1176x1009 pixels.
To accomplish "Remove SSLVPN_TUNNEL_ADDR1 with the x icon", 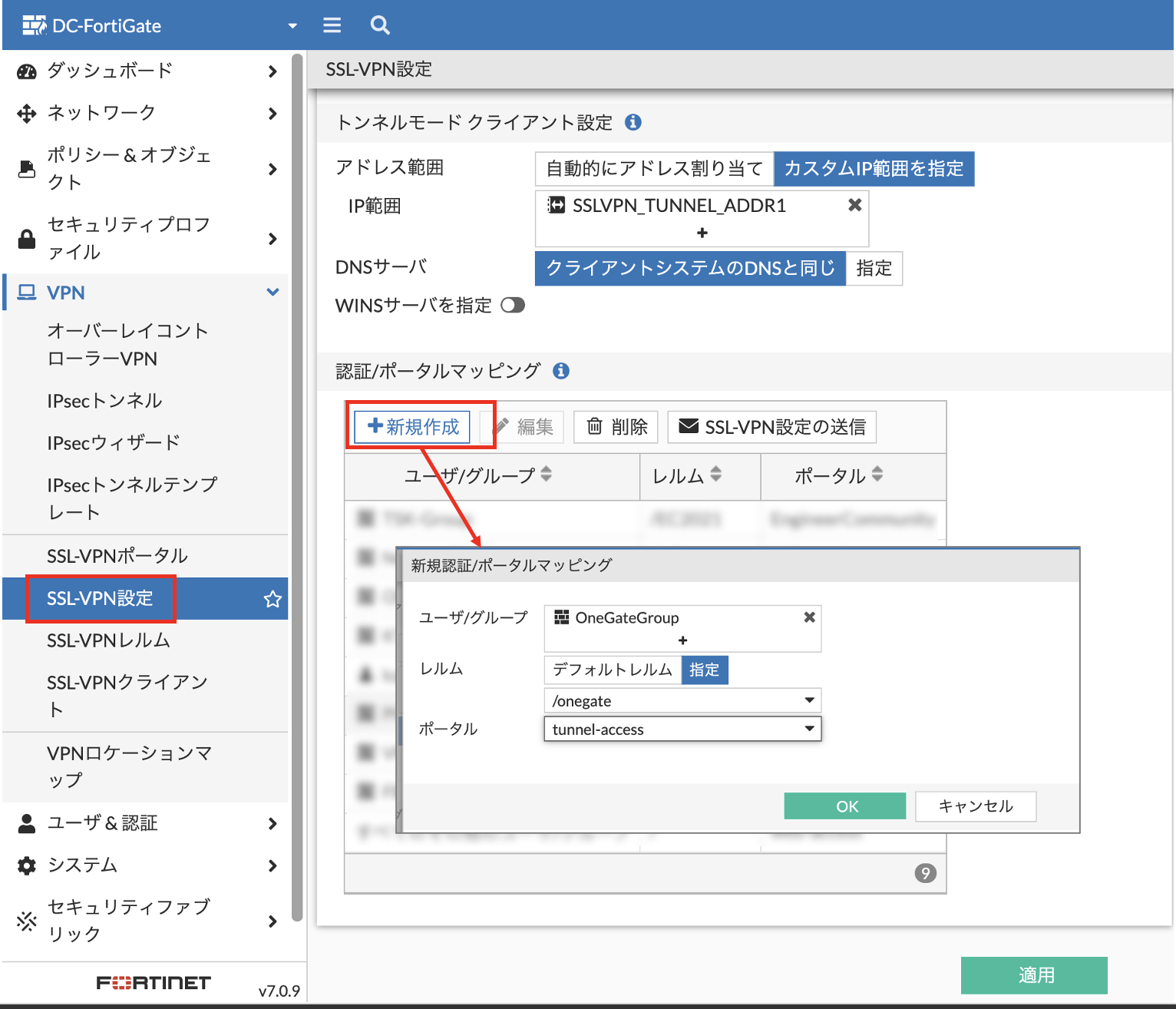I will click(x=854, y=205).
